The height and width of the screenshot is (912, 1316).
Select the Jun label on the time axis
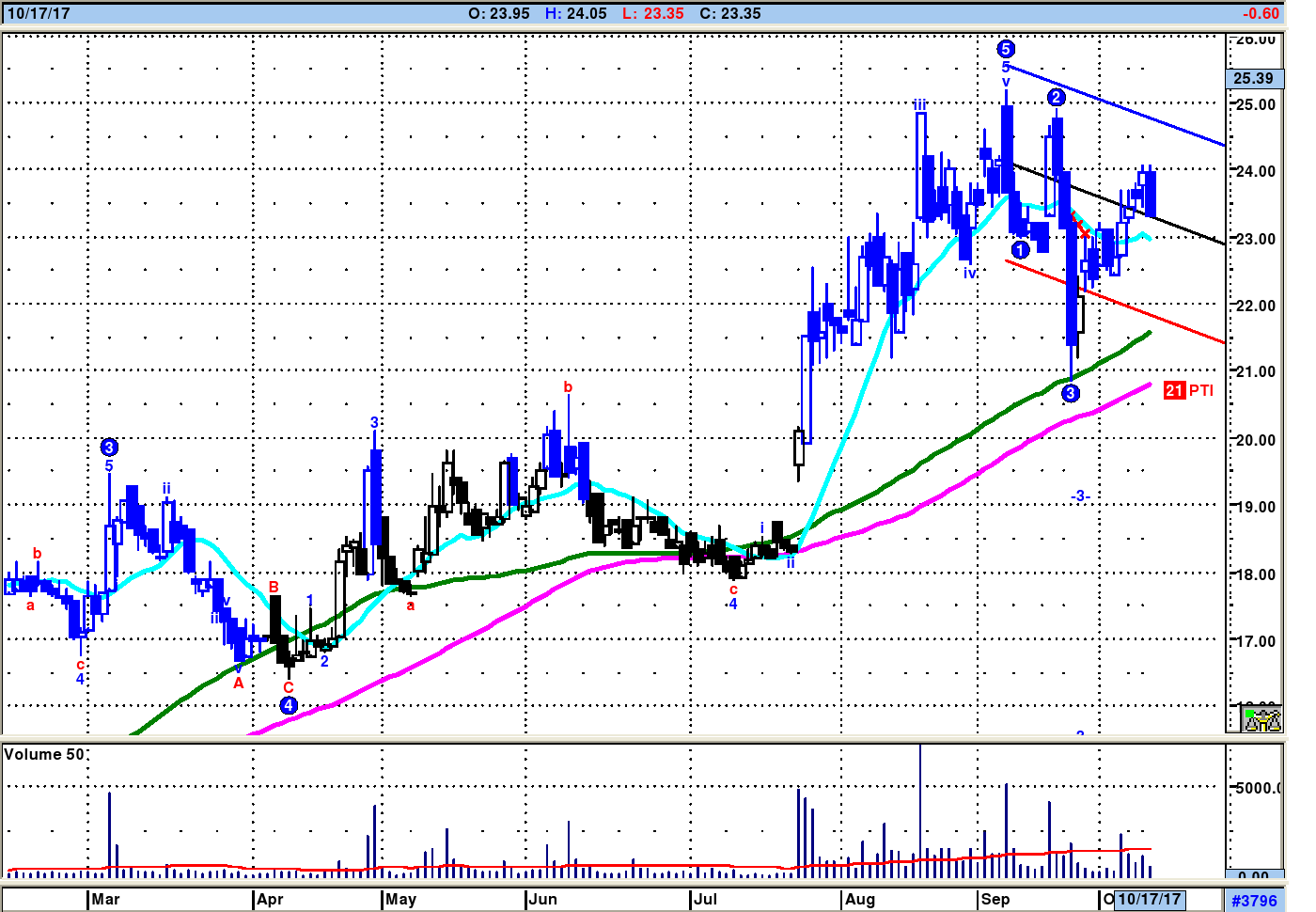pyautogui.click(x=542, y=900)
